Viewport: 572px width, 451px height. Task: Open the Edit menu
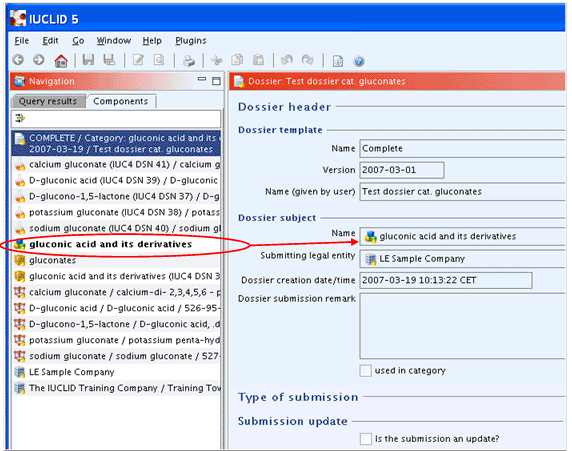pyautogui.click(x=50, y=41)
